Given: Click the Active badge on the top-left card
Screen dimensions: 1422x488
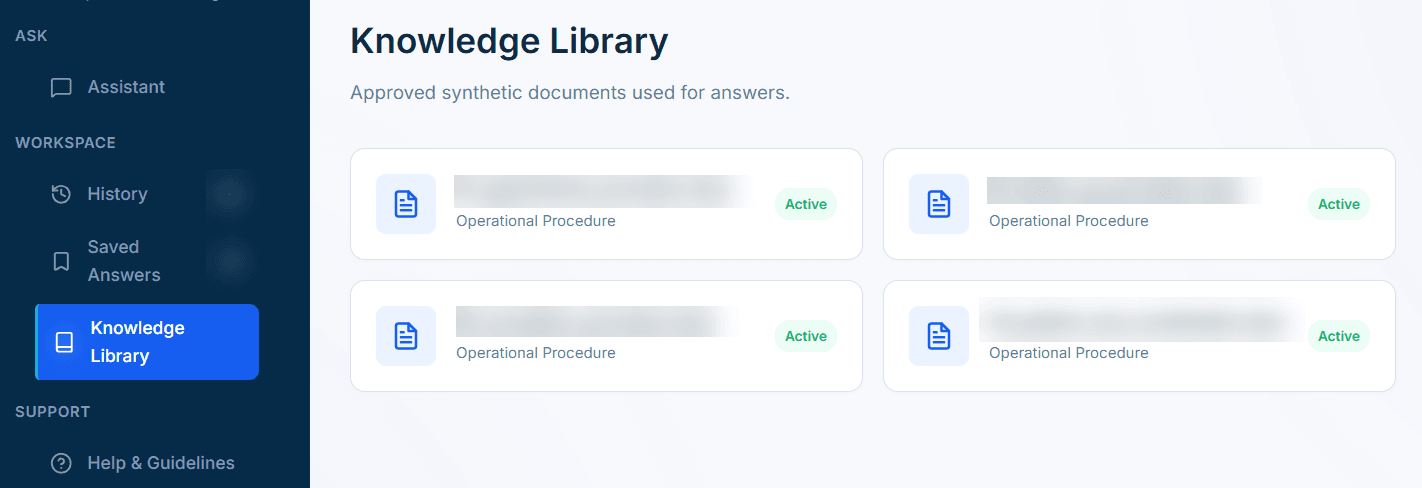Looking at the screenshot, I should point(806,204).
